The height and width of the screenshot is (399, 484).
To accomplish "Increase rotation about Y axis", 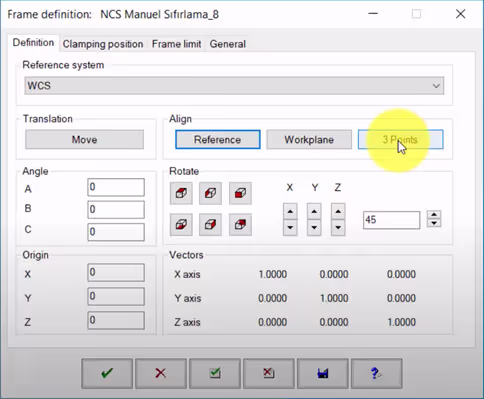I will tap(314, 211).
